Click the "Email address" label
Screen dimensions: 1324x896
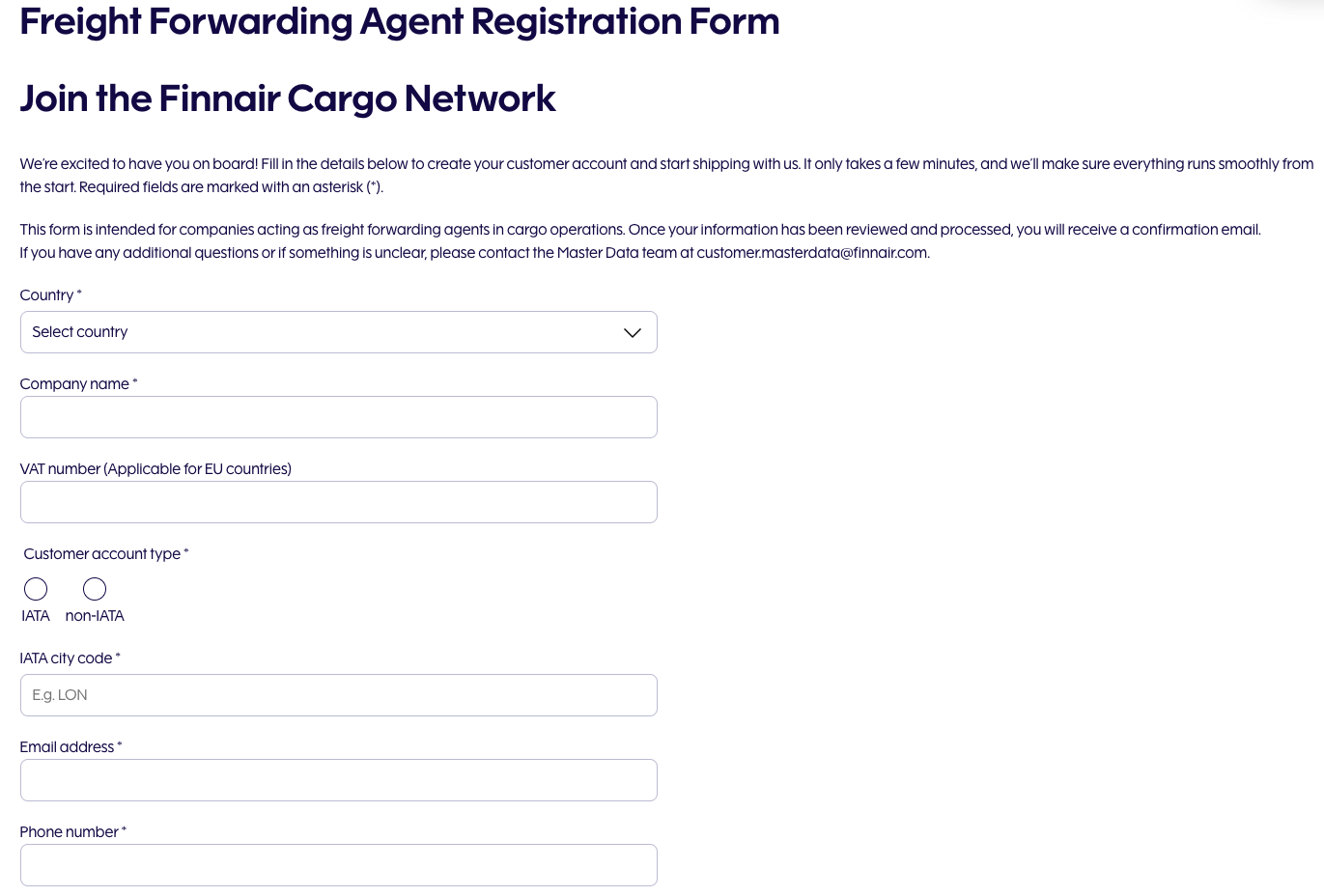click(67, 747)
